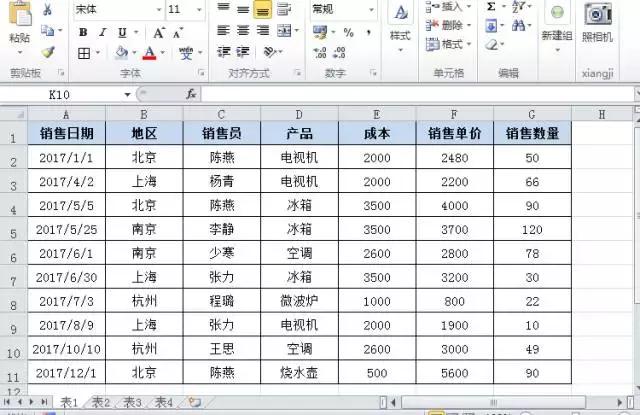
Task: Click the fx insert function icon
Action: point(191,94)
